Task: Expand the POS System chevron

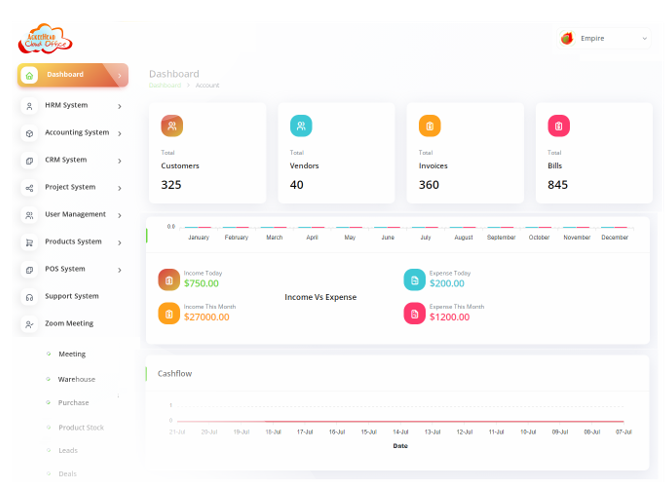Action: pyautogui.click(x=119, y=270)
